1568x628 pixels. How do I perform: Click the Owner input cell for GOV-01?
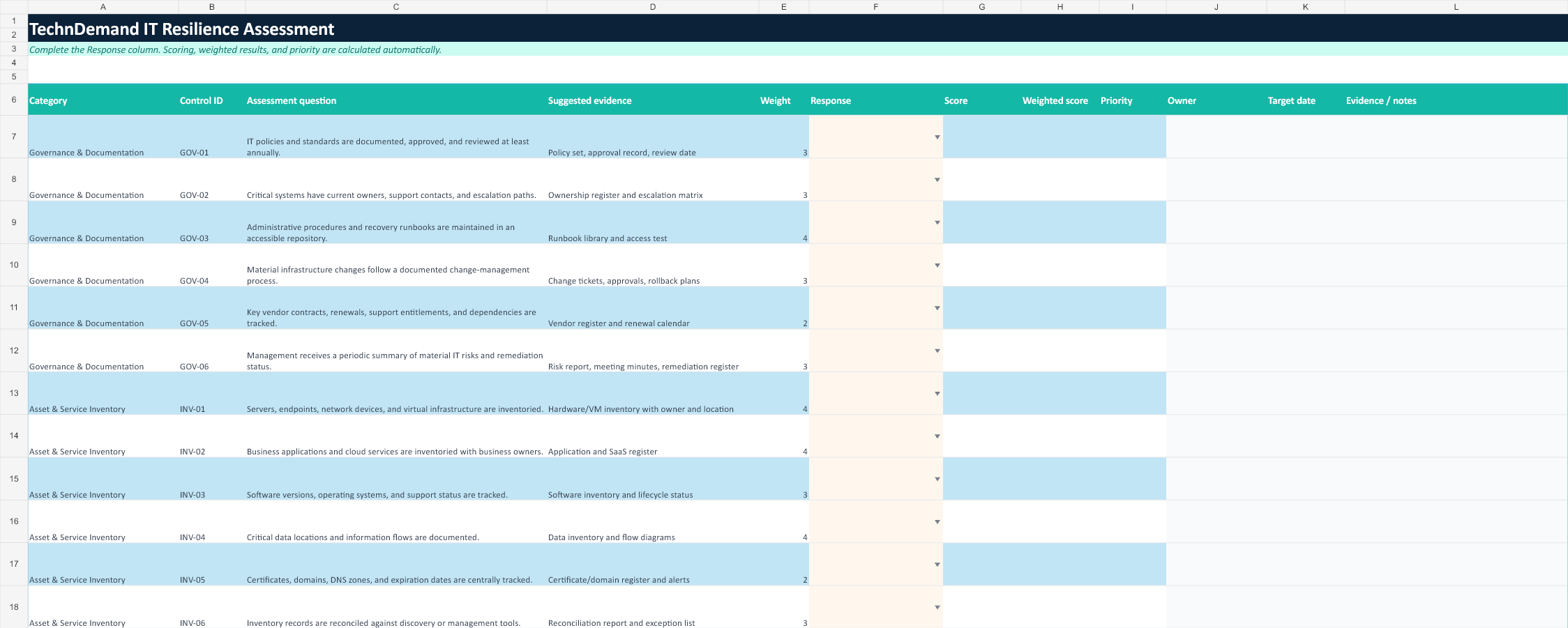point(1216,137)
